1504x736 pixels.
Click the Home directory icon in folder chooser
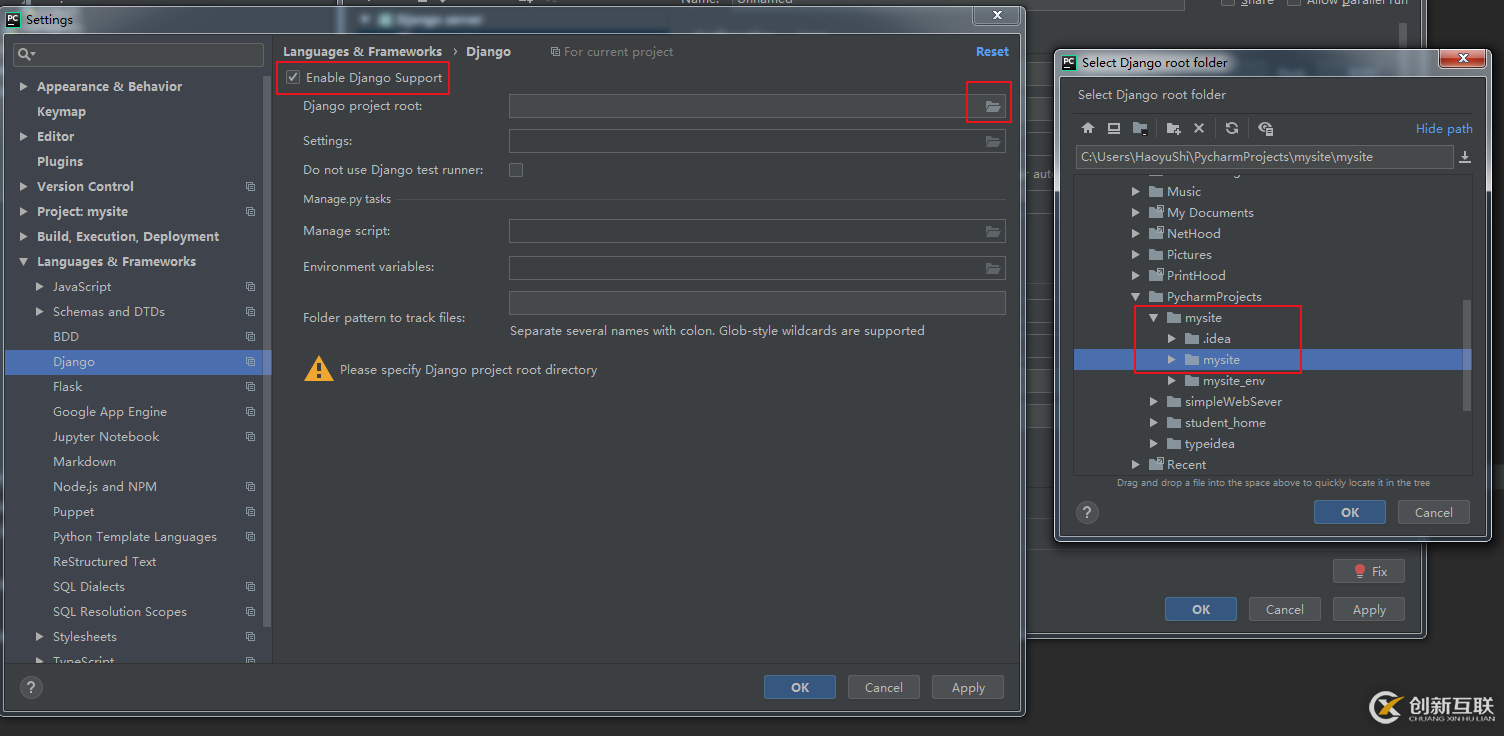click(1088, 128)
